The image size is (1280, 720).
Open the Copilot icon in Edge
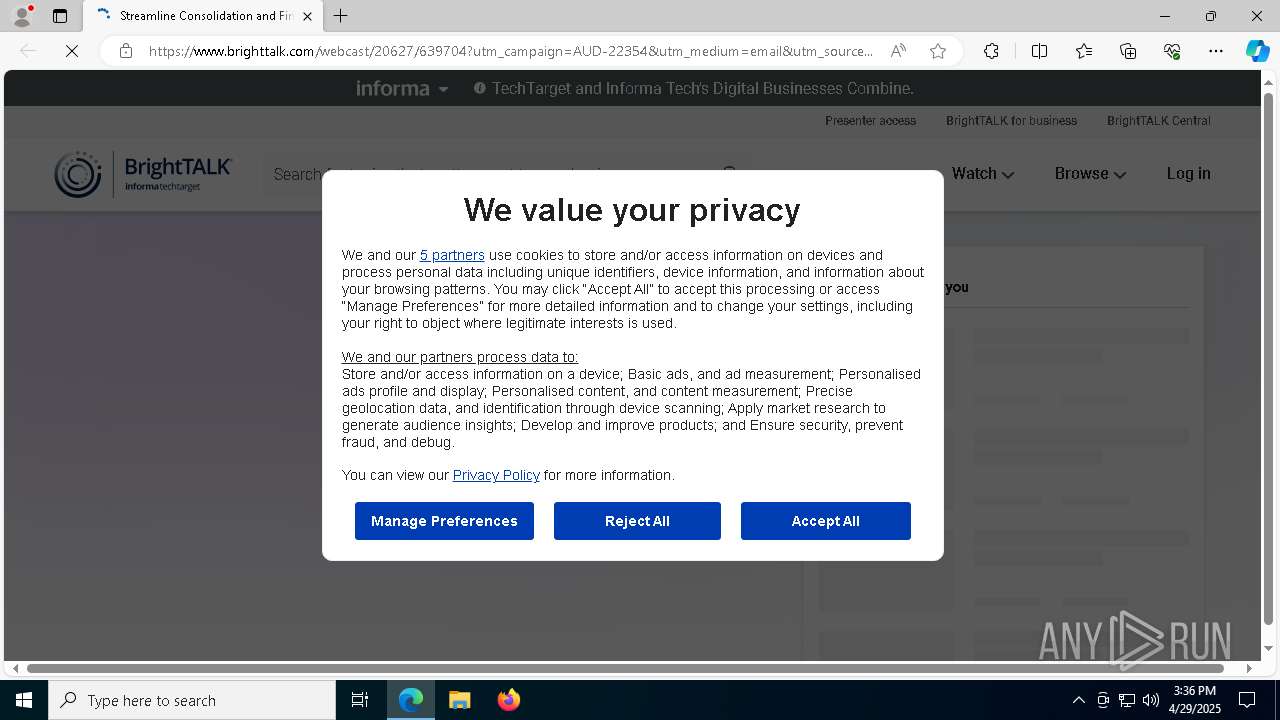click(1257, 51)
